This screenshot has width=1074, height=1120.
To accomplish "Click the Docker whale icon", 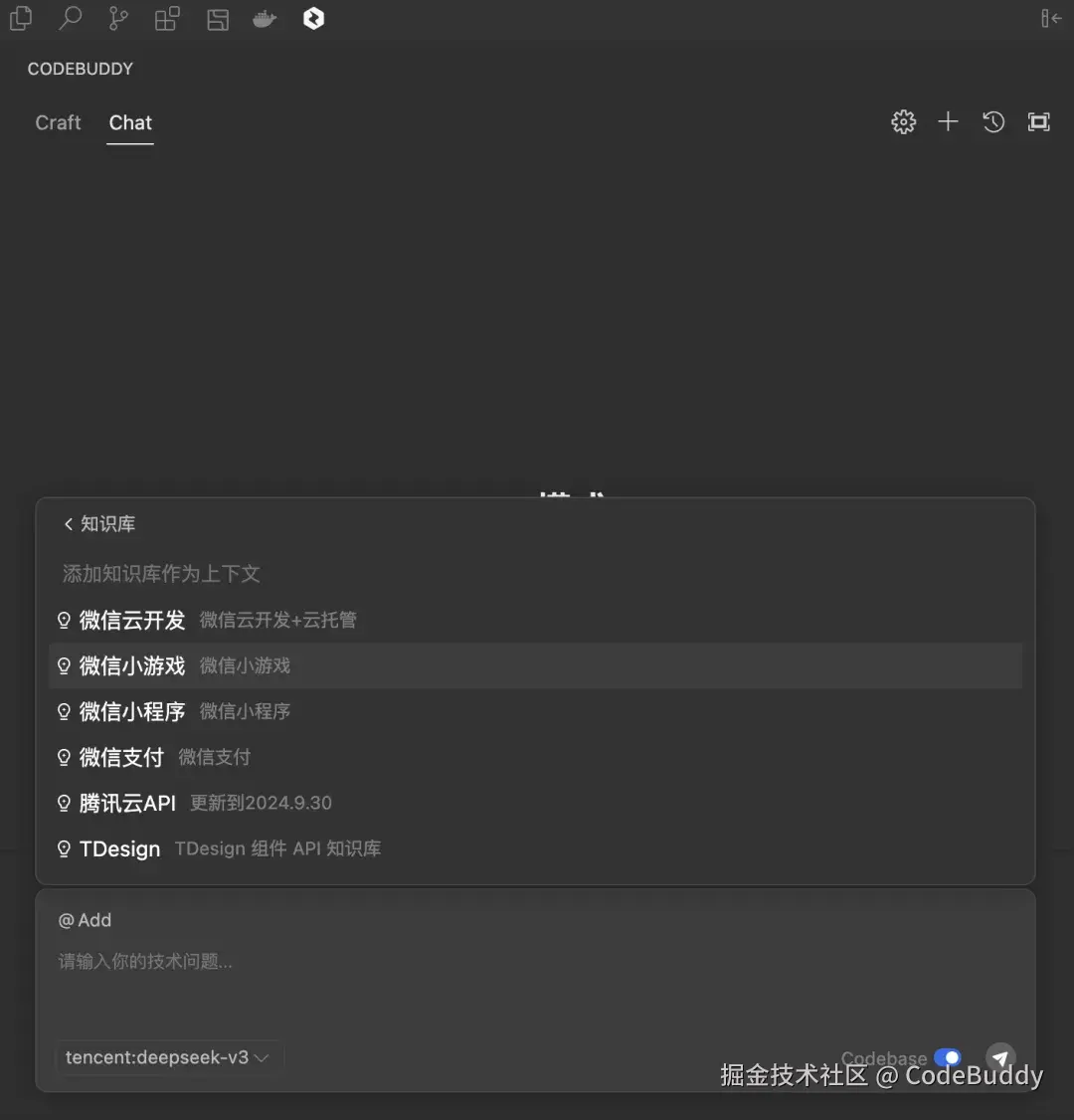I will point(265,19).
